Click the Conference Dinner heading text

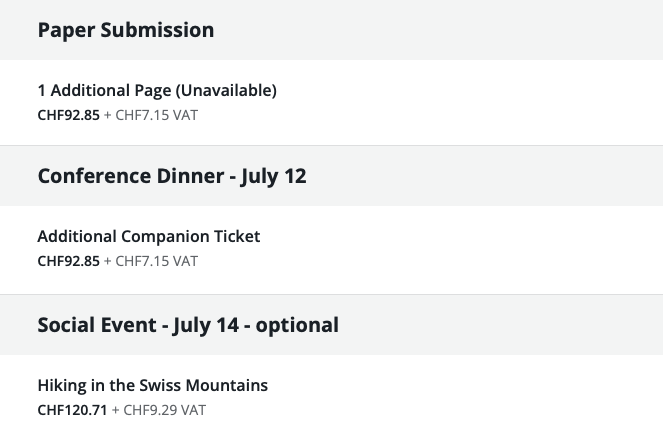point(131,176)
